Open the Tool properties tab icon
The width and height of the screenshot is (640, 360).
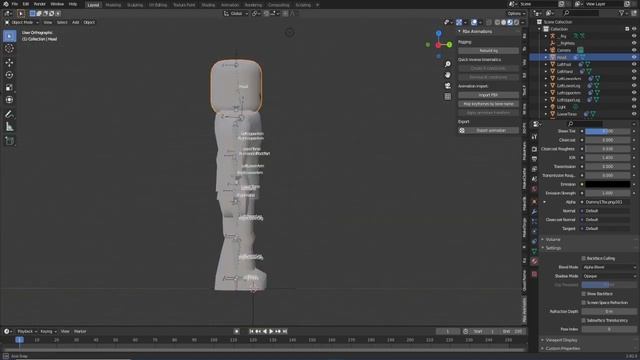pos(534,137)
